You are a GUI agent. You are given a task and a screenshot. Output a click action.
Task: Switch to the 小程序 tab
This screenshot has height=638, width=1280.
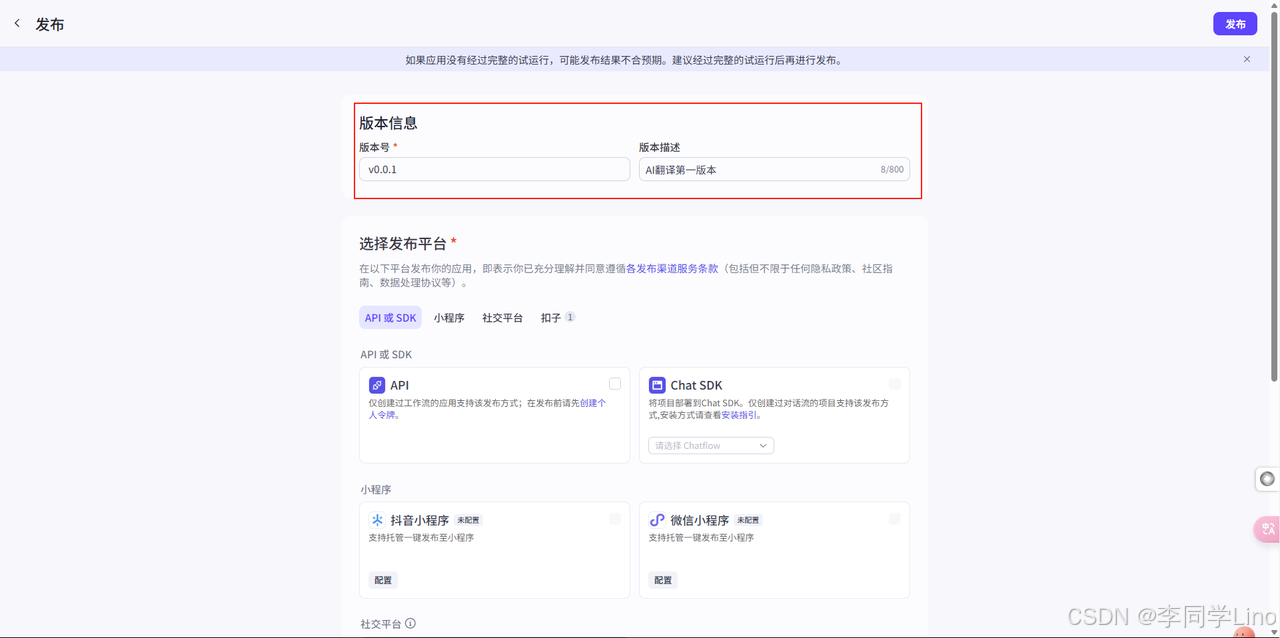(x=449, y=317)
